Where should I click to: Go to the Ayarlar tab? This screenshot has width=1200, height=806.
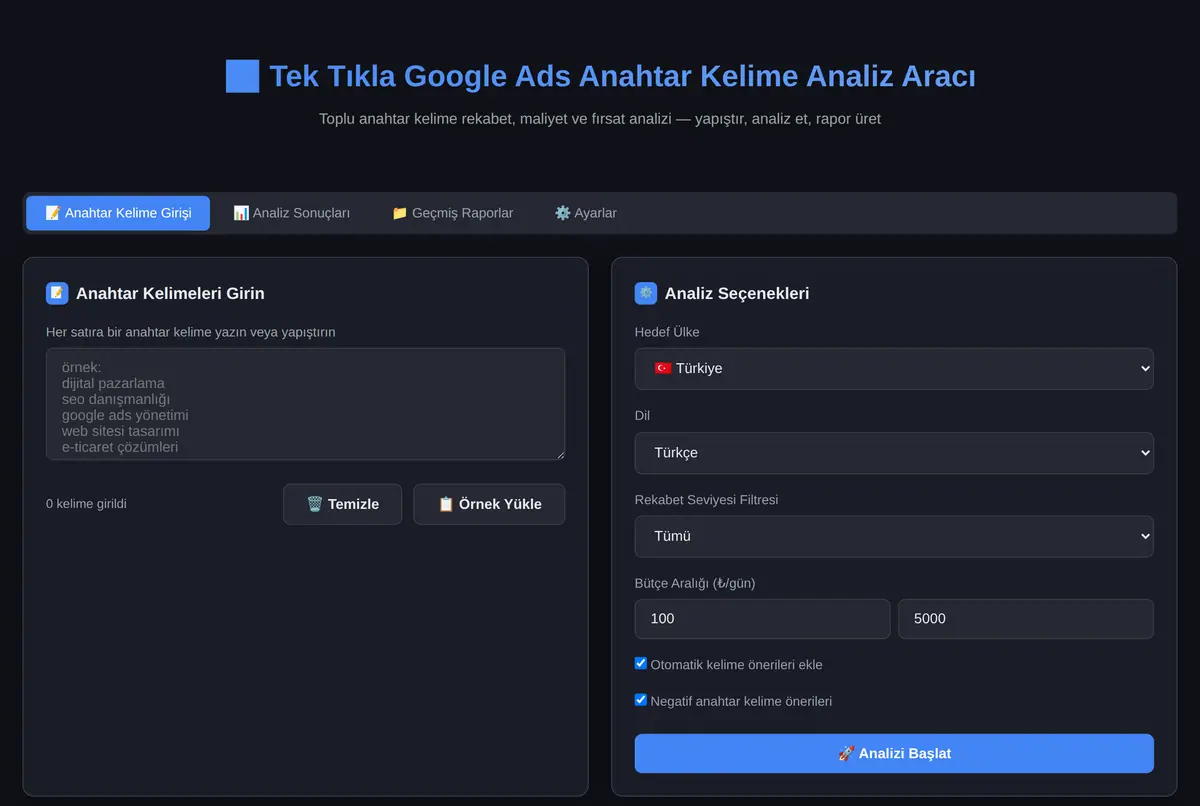(585, 213)
